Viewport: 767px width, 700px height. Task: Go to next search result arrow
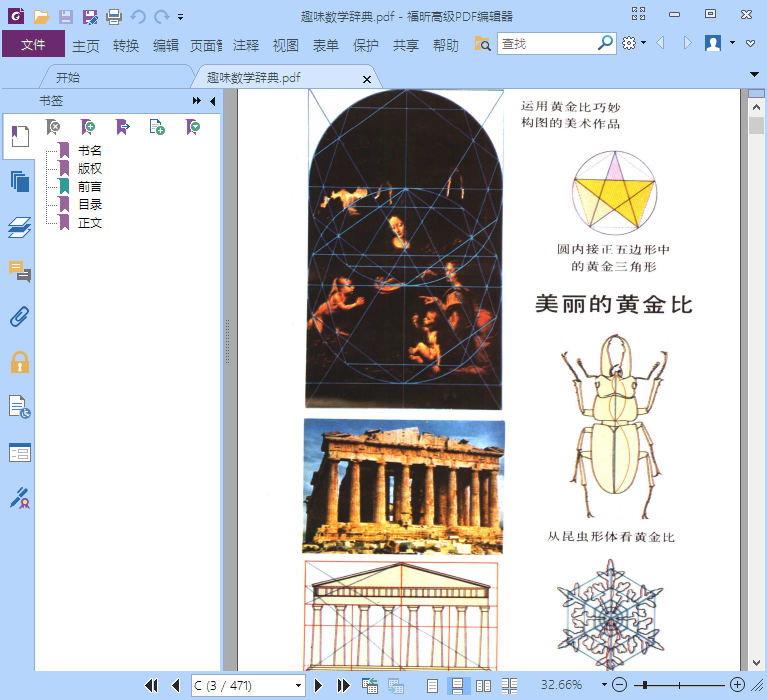[687, 43]
